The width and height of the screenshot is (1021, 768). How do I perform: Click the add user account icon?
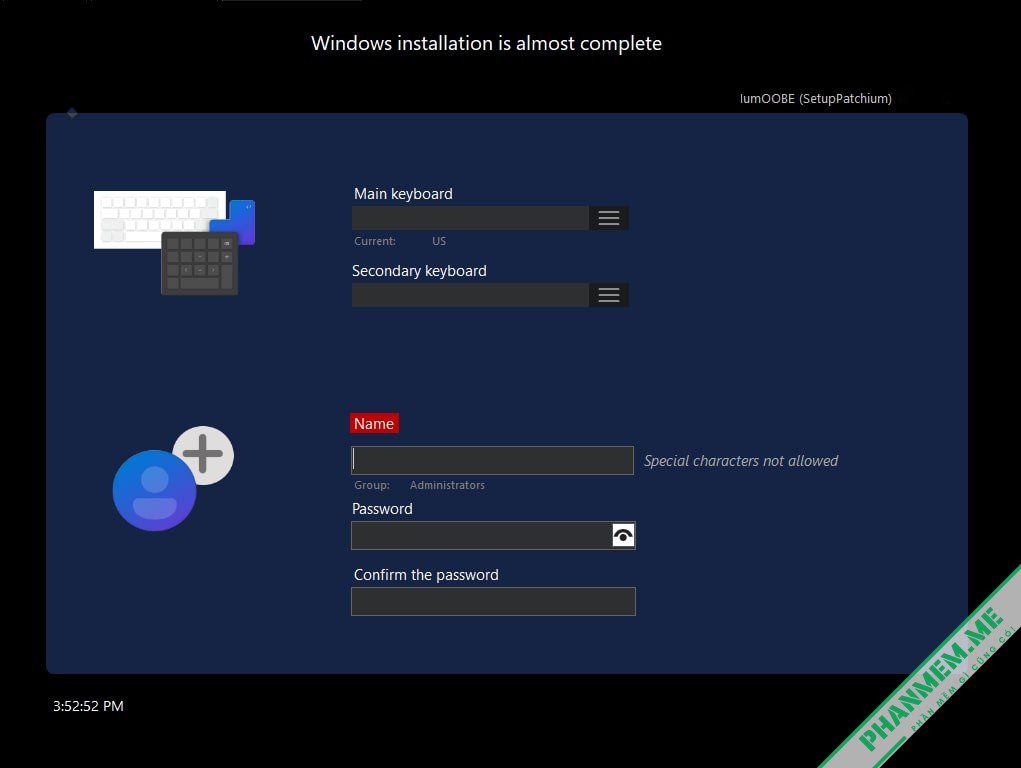tap(173, 478)
